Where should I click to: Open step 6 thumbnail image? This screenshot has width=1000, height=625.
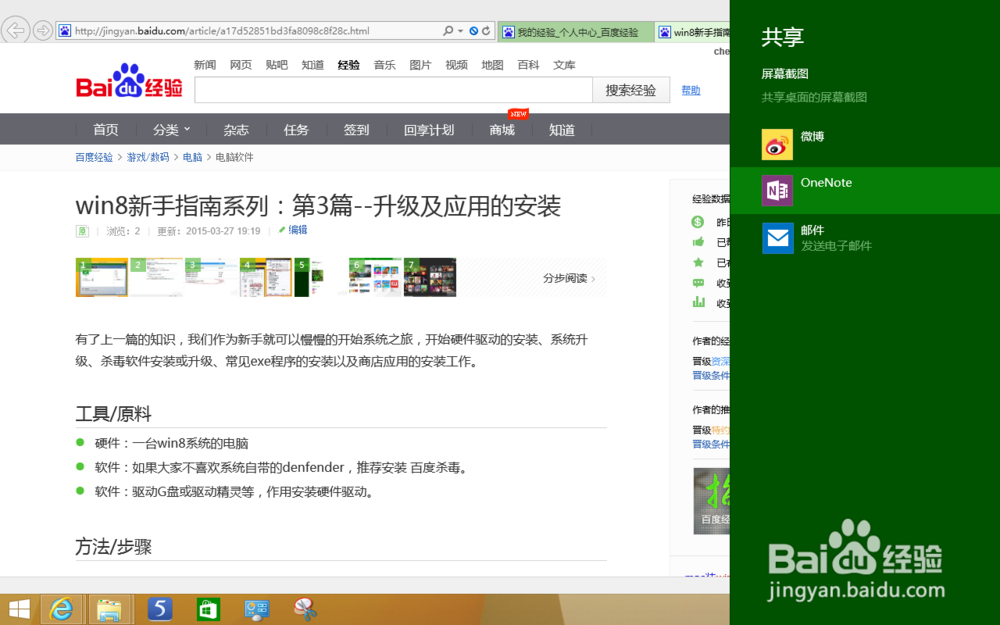tap(375, 277)
